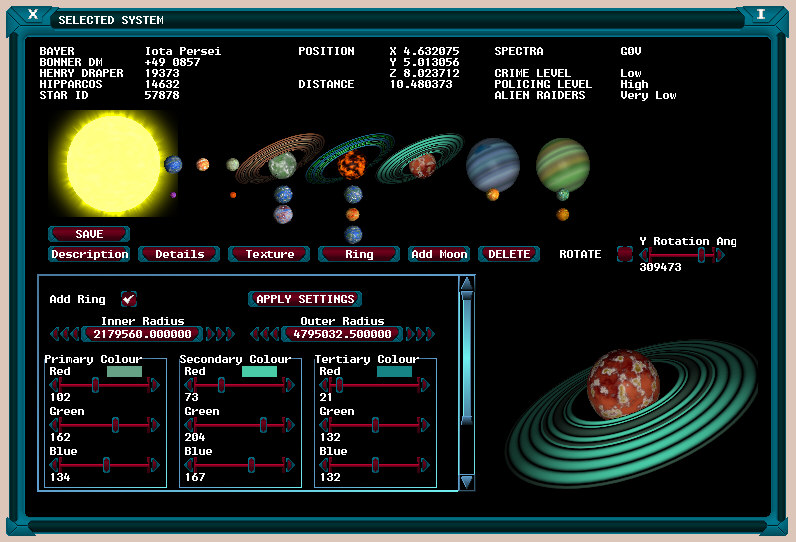Uncheck the Add Ring checkbox

[128, 299]
